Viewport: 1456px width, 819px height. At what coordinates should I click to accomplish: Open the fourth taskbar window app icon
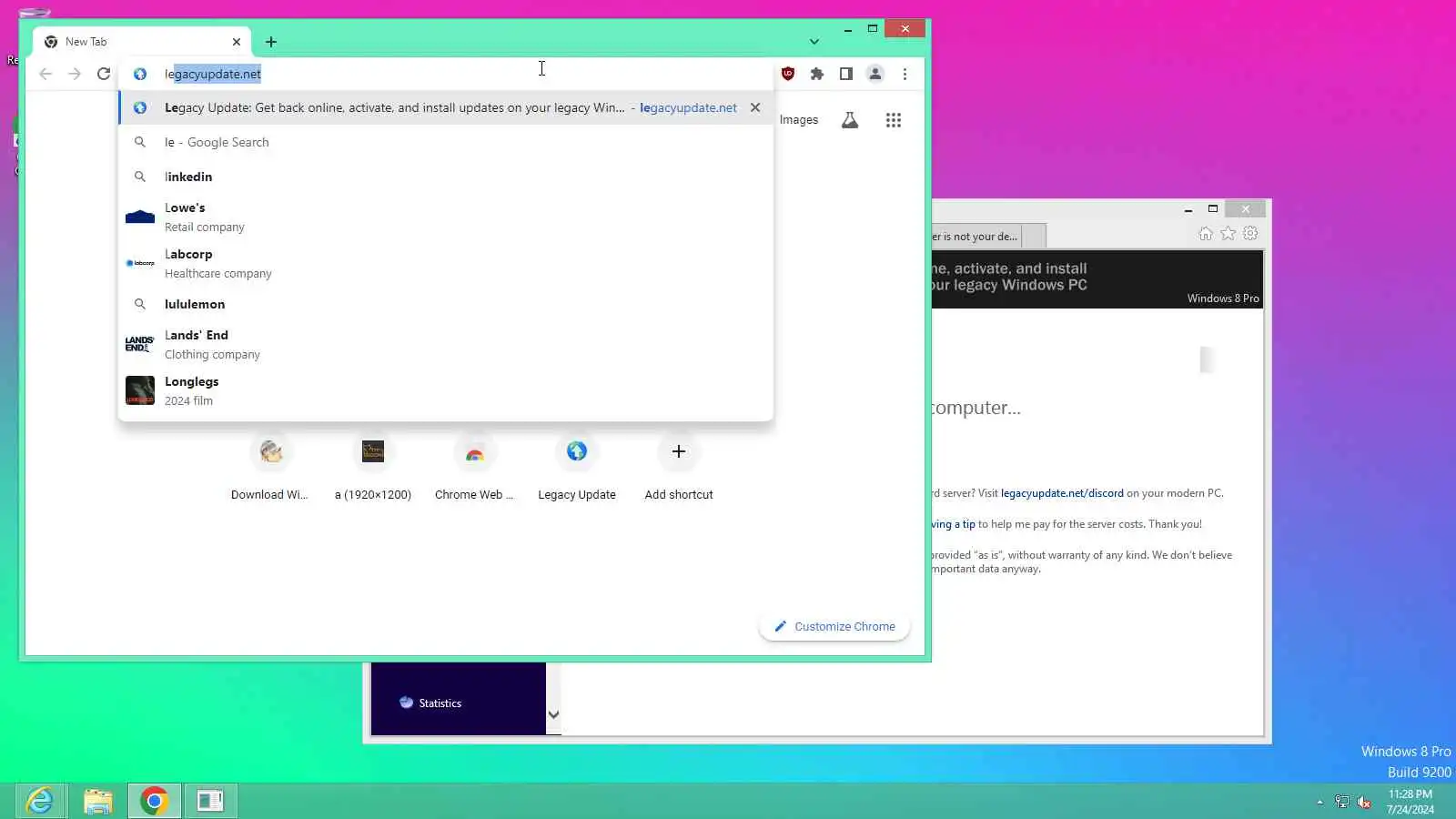coord(210,801)
